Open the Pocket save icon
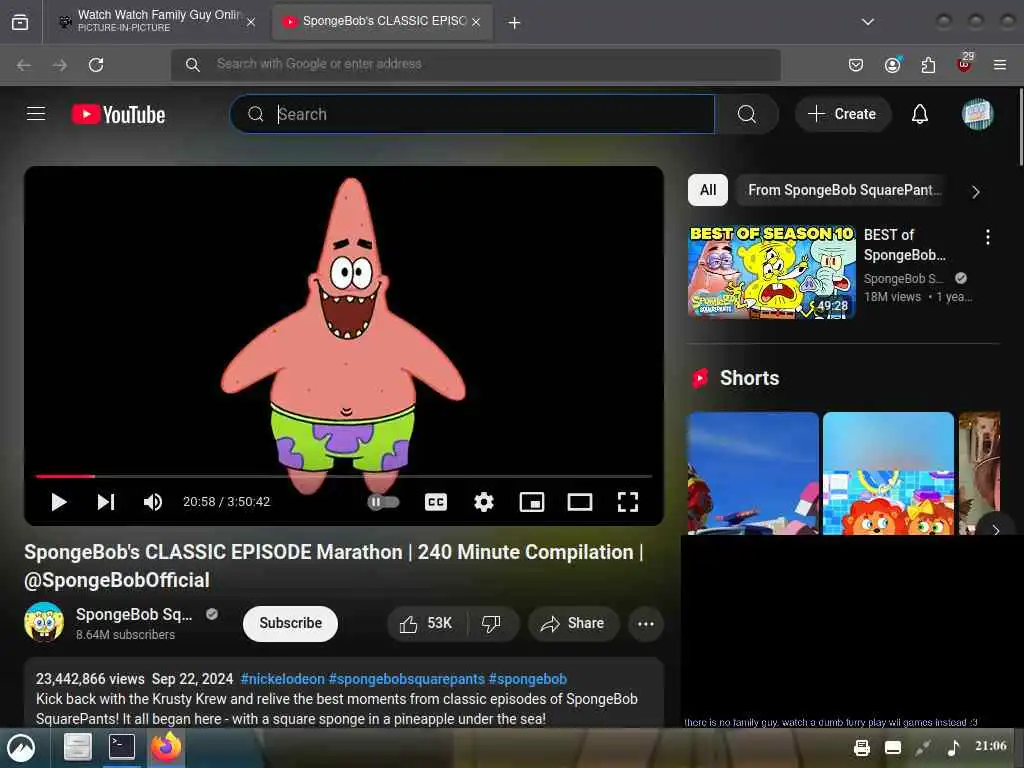This screenshot has width=1024, height=768. 856,65
